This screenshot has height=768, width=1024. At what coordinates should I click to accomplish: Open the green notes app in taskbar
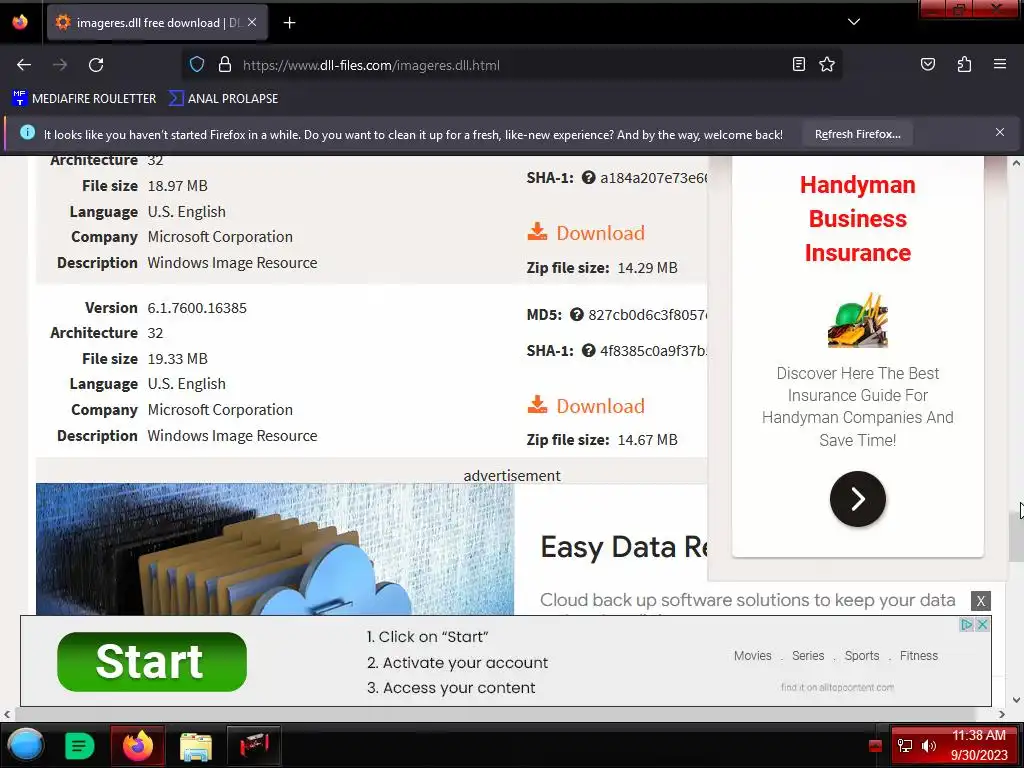pos(80,746)
